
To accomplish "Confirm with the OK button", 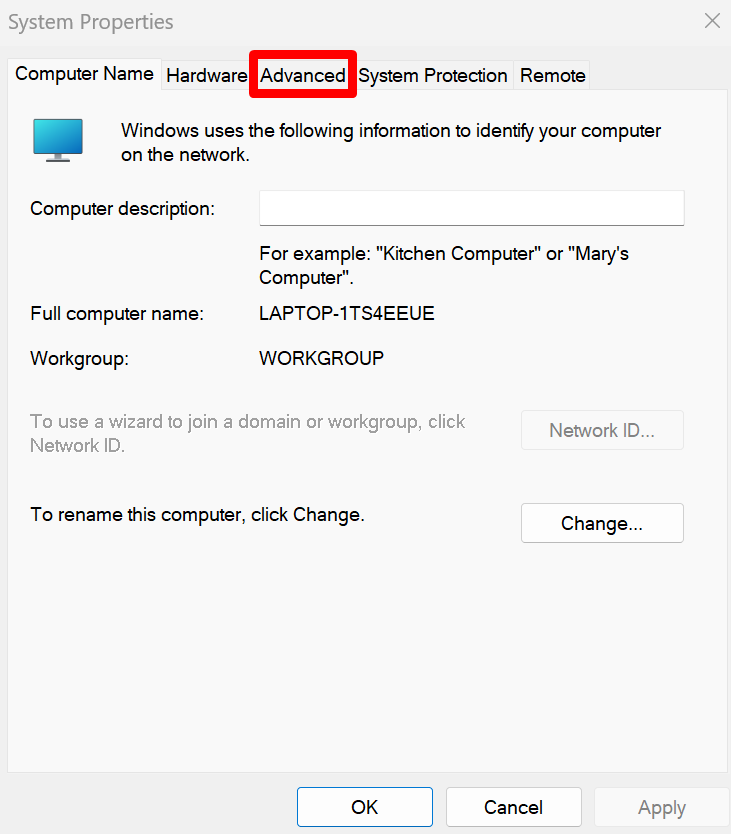I will (x=365, y=807).
